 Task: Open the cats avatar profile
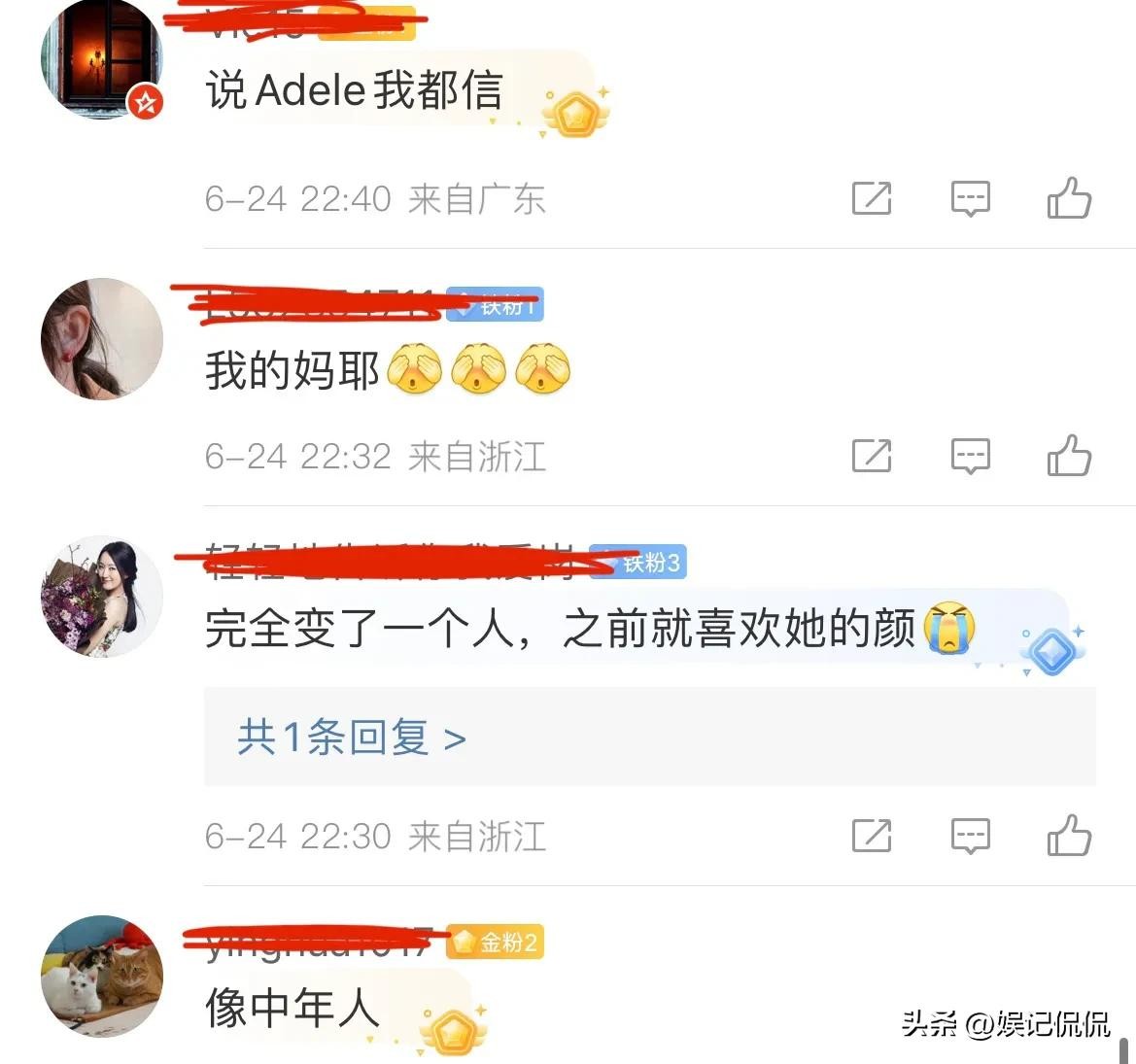[x=102, y=977]
